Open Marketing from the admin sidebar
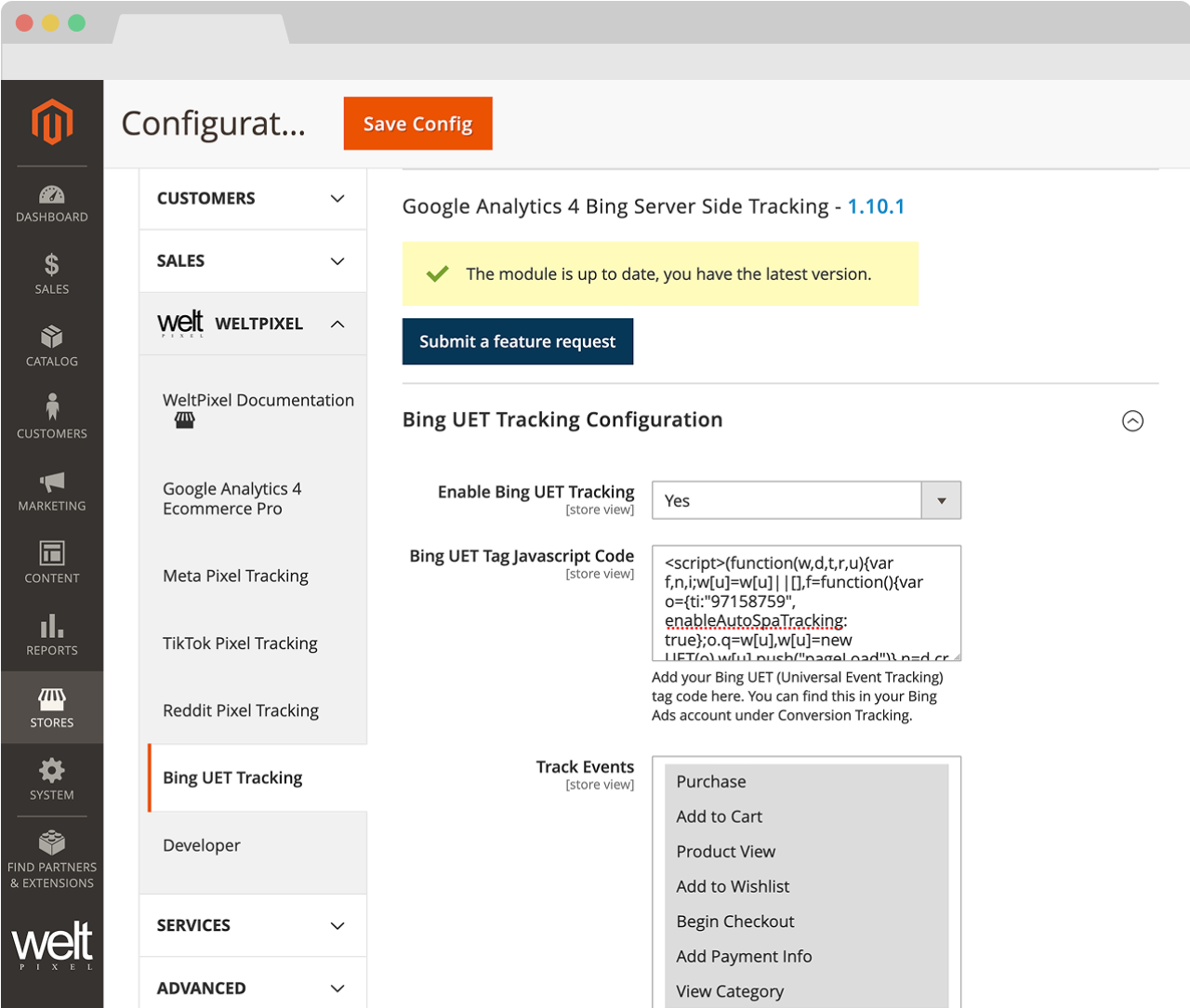1190x1008 pixels. pos(51,491)
